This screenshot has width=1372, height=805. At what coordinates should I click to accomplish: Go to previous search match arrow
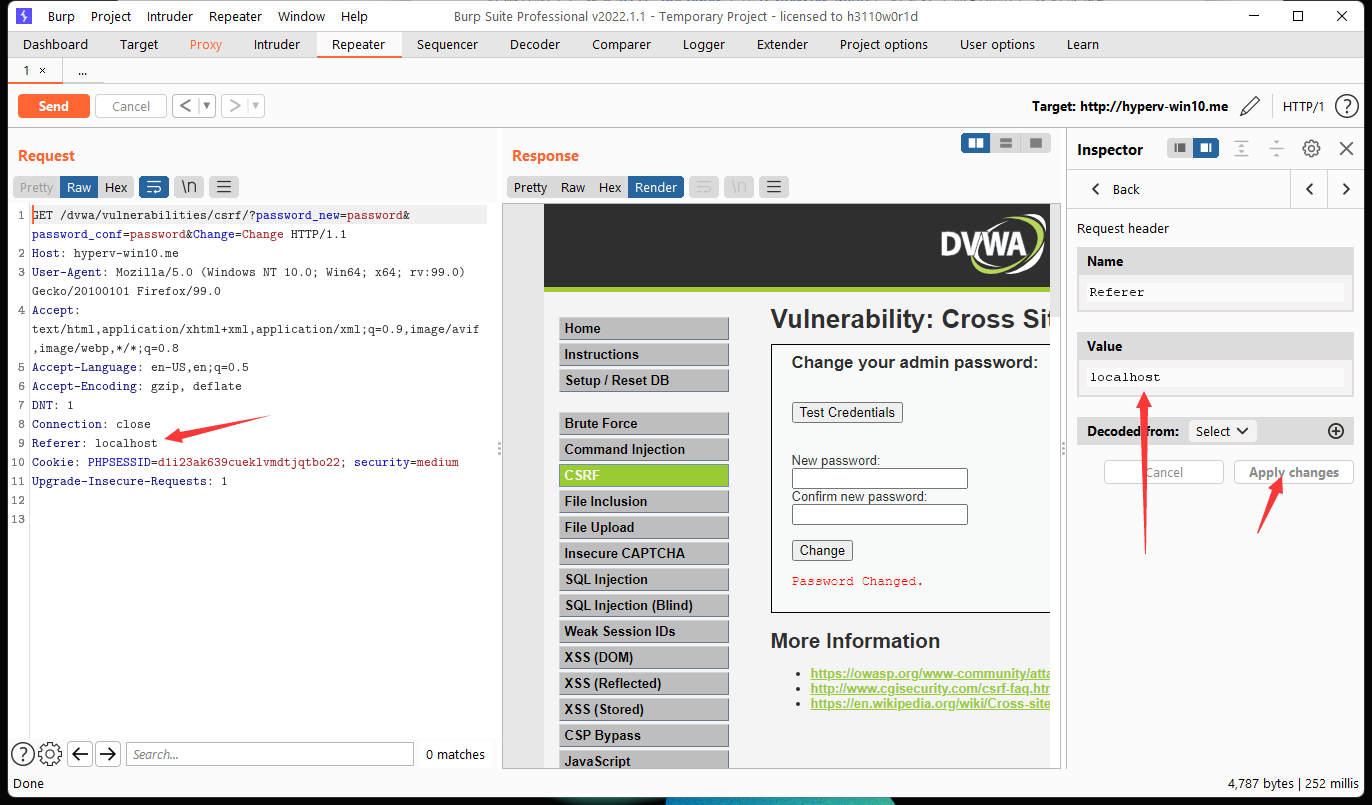pos(80,754)
